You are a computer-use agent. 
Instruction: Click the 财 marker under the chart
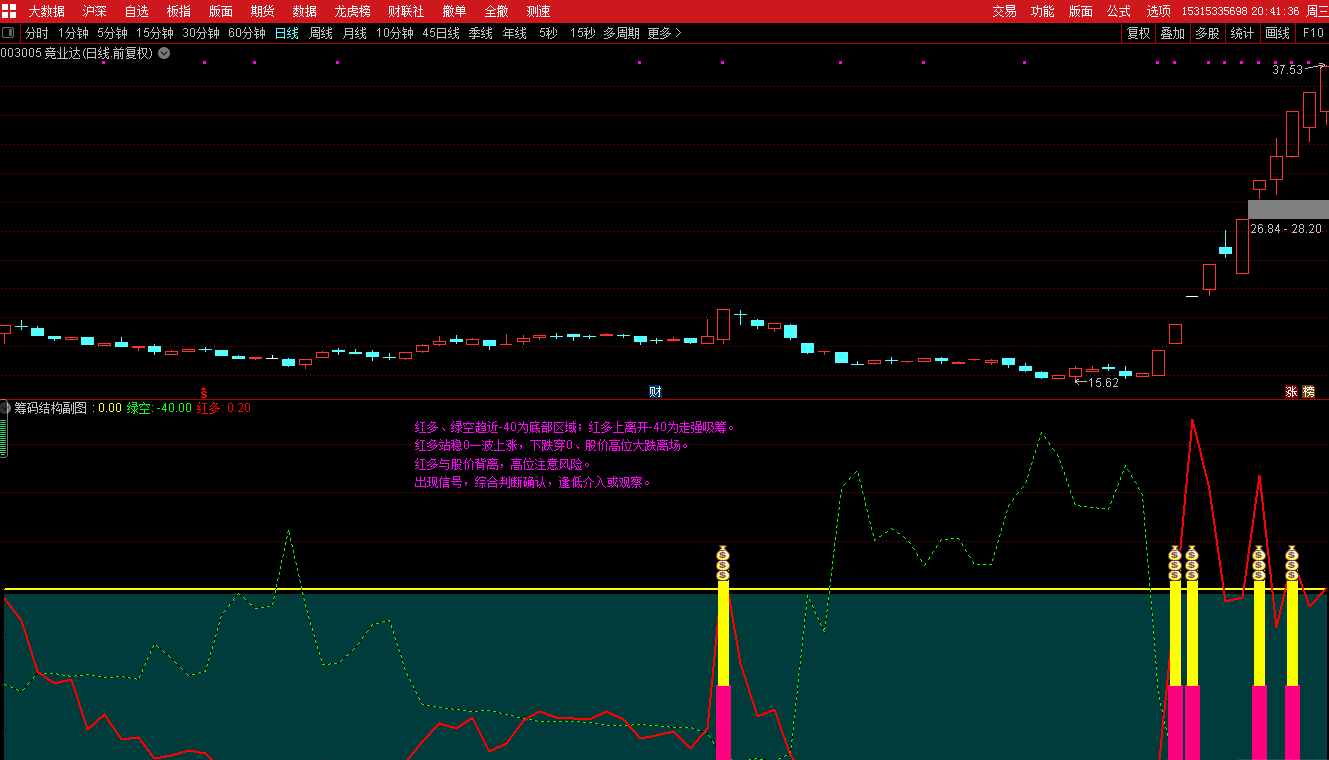coord(655,392)
